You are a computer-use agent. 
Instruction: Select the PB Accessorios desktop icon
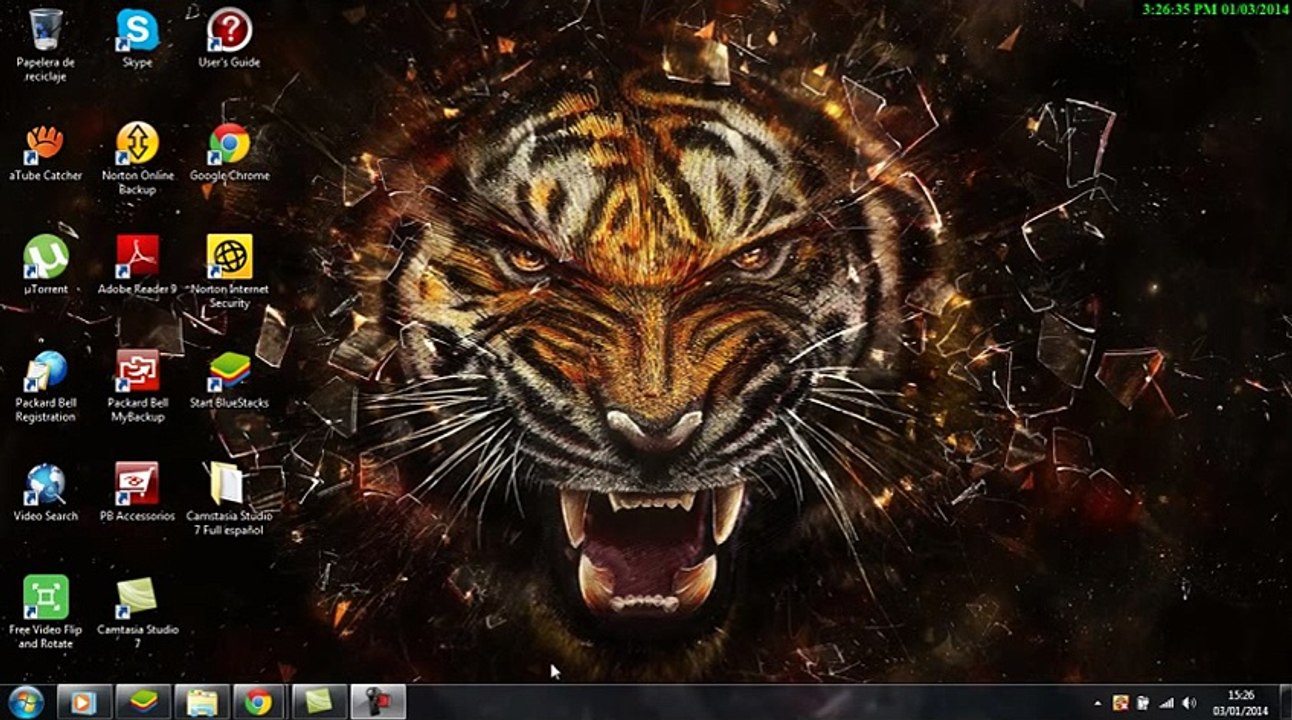click(137, 493)
